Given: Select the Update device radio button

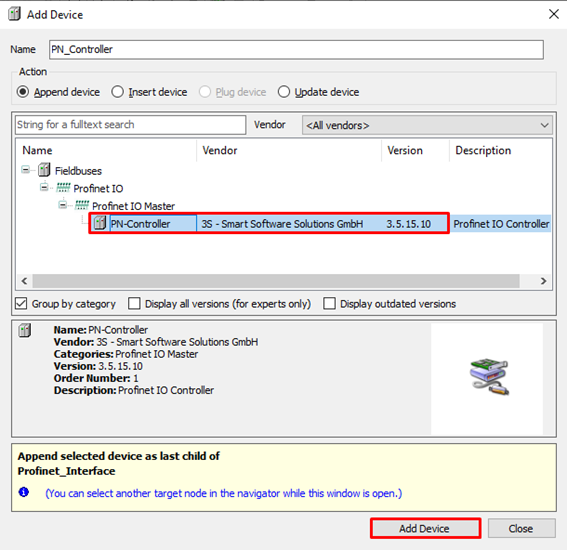Looking at the screenshot, I should pyautogui.click(x=284, y=92).
